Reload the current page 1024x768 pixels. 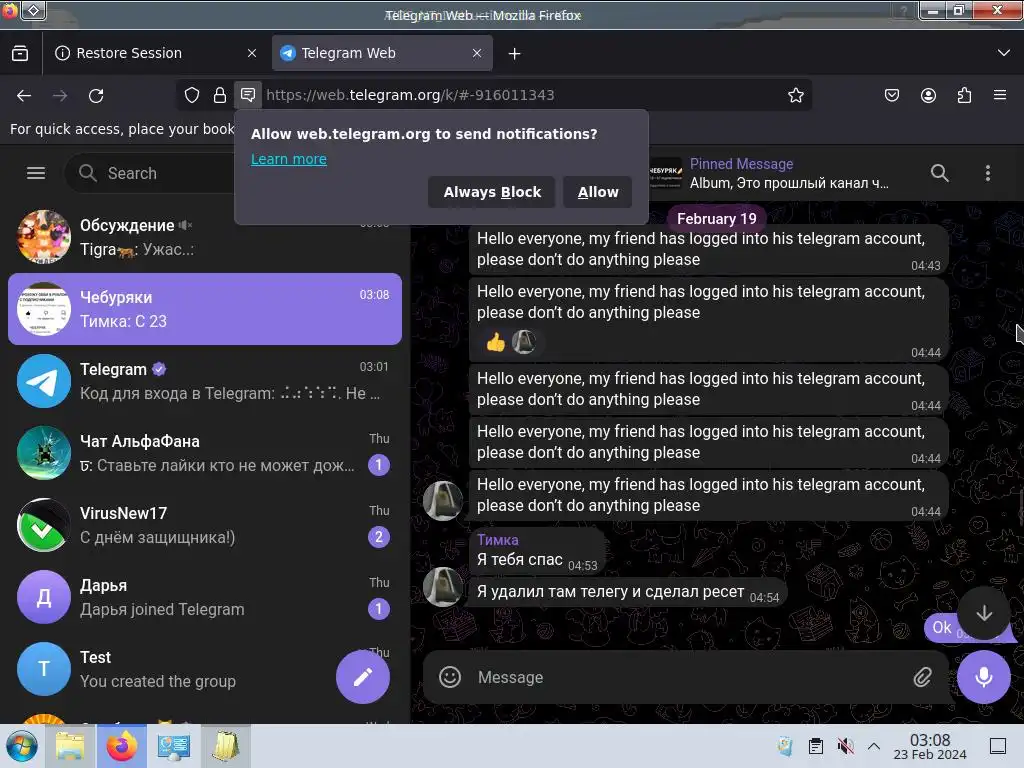click(x=96, y=95)
